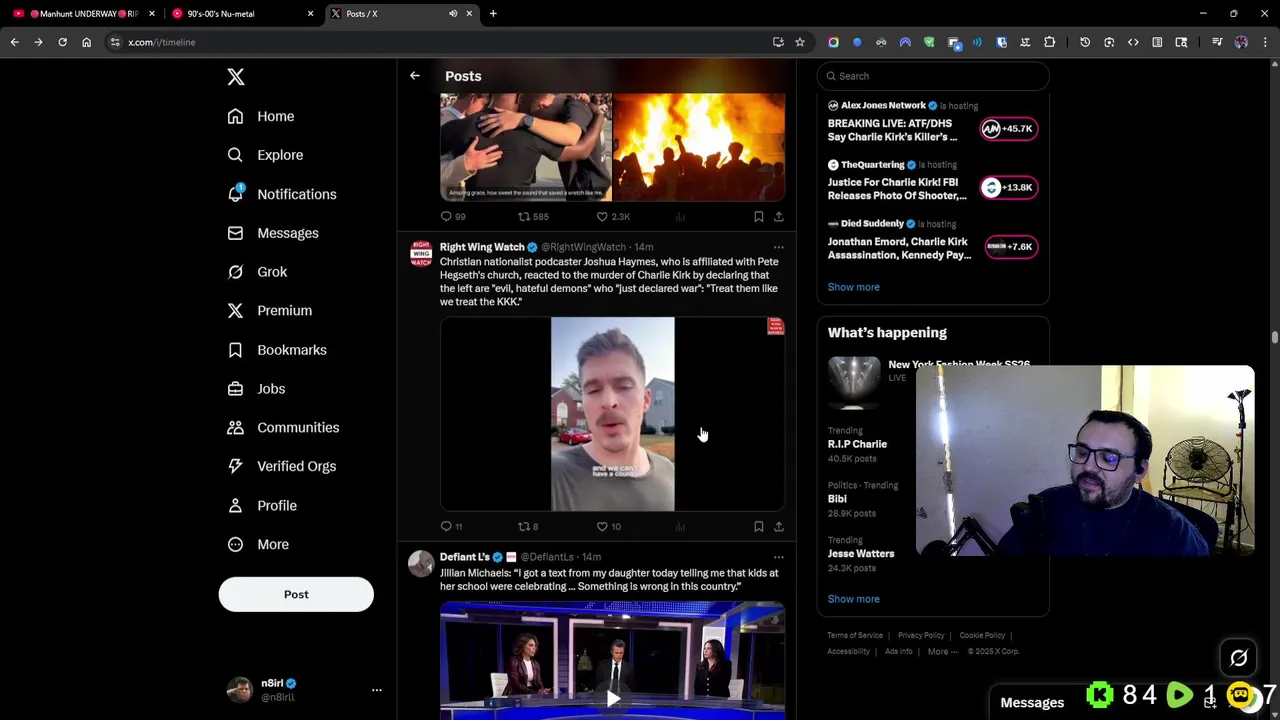Open Premium page

[270, 311]
